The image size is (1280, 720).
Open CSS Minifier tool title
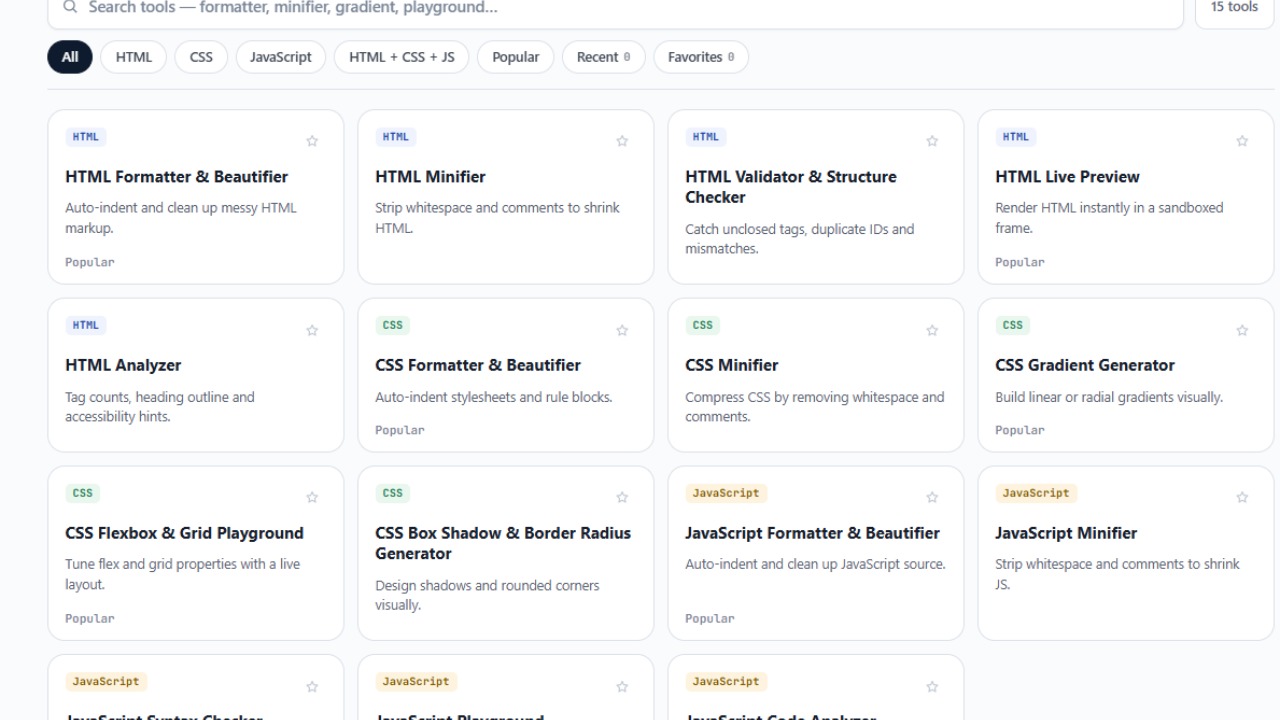(x=732, y=366)
